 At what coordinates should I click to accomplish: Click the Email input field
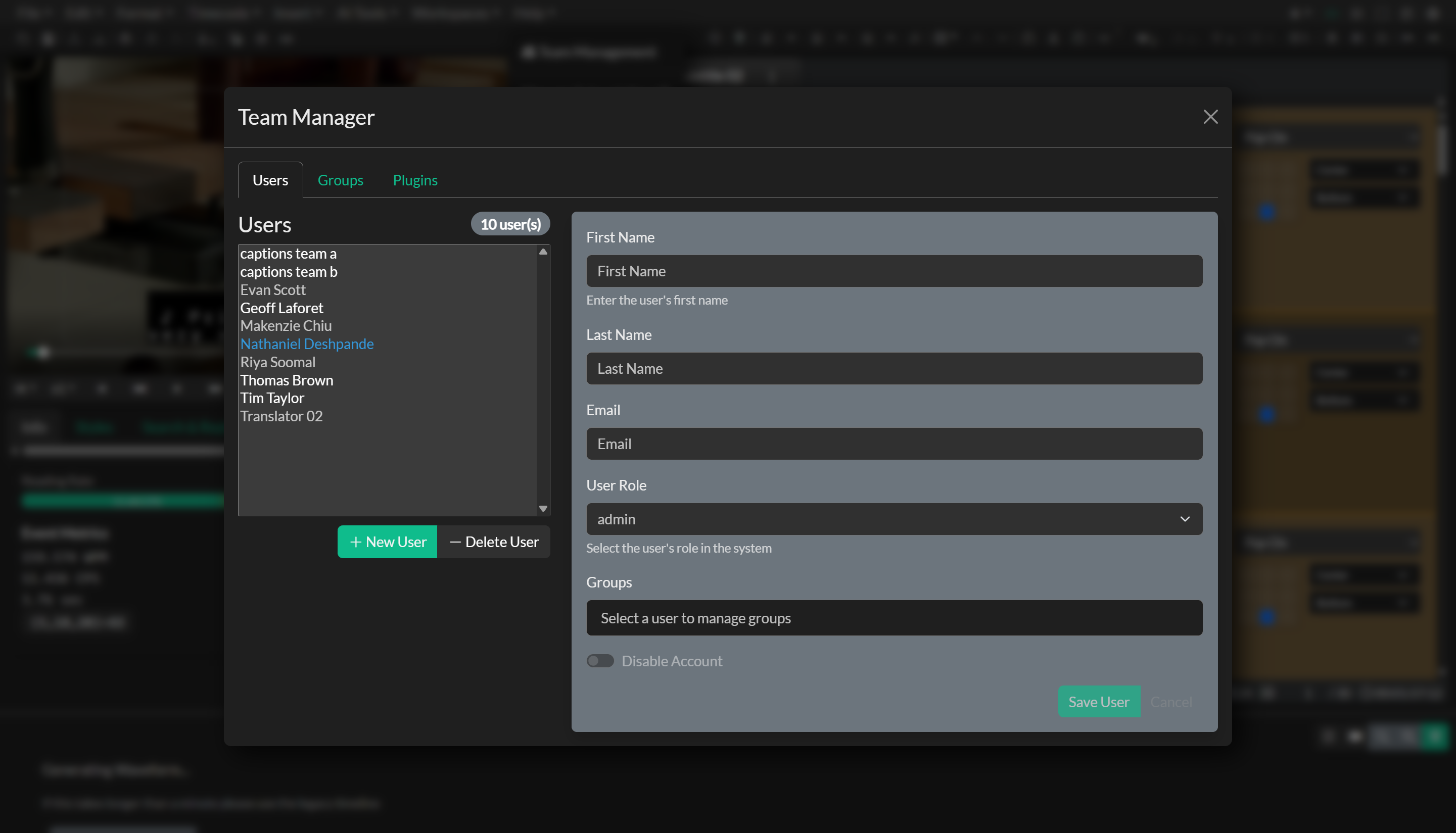894,444
